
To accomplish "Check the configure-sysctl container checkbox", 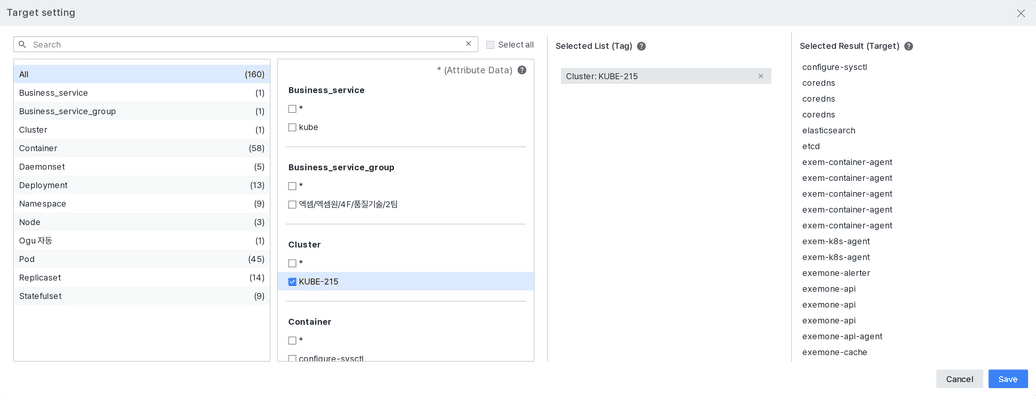I will (292, 358).
